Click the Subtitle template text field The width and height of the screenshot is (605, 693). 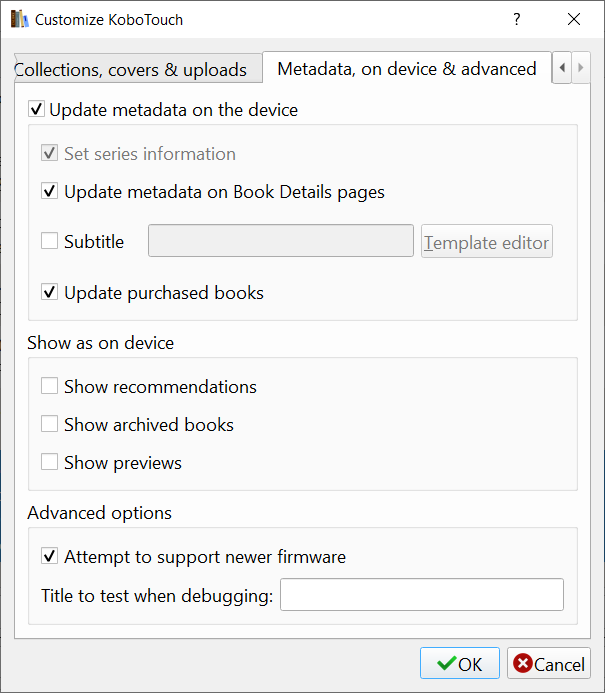coord(280,241)
